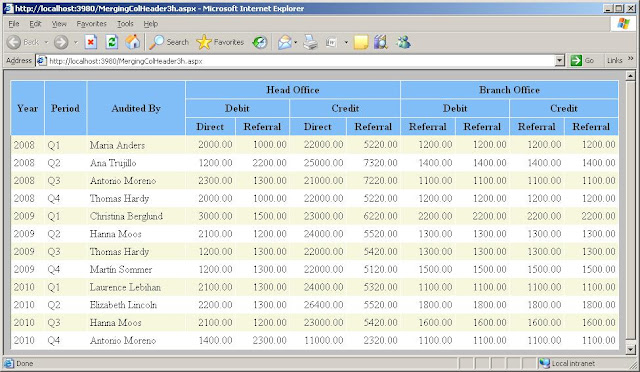Screen dimensions: 640x372
Task: Click the 7320.00 referral value
Action: (x=380, y=163)
